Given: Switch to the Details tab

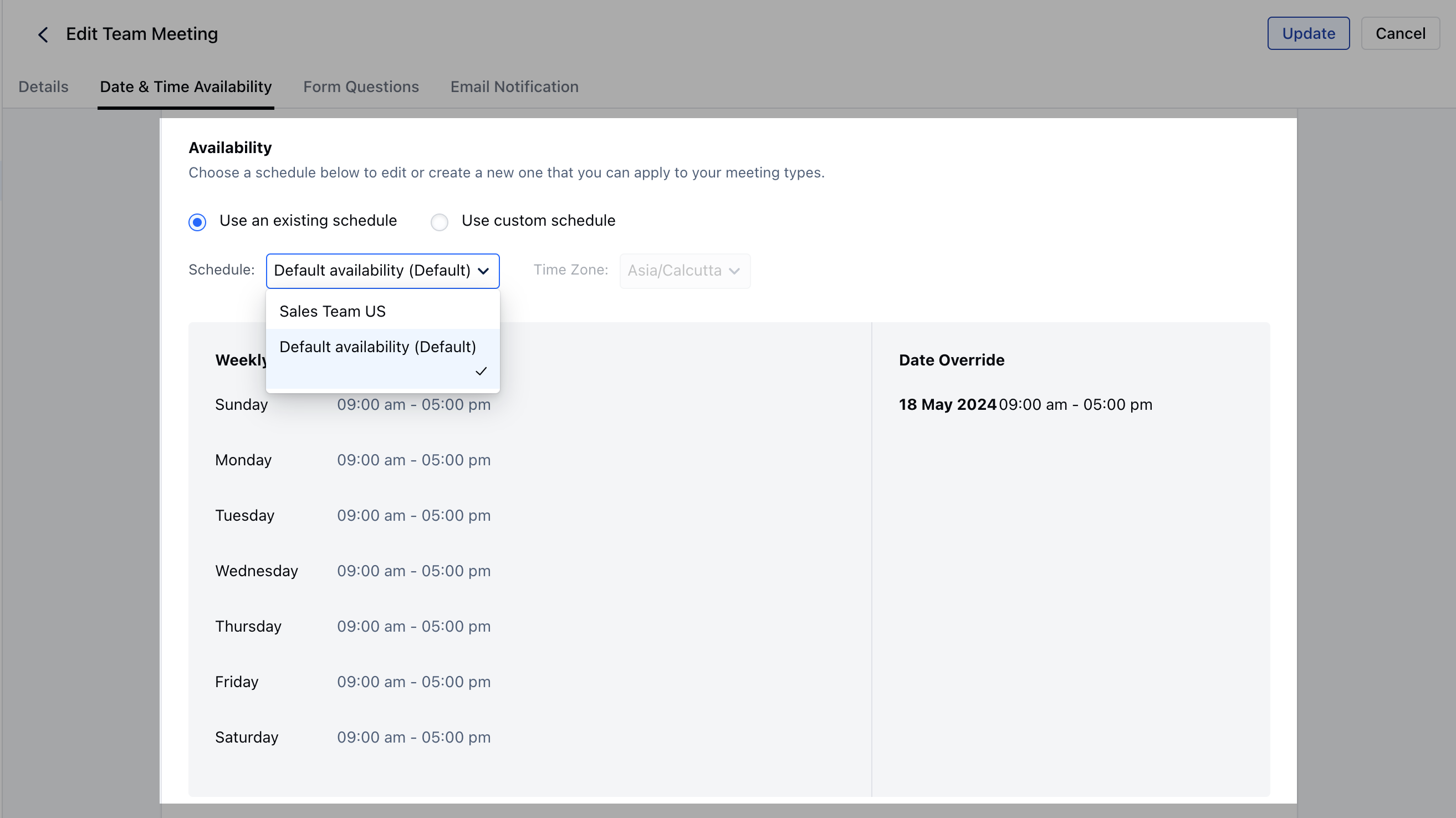Looking at the screenshot, I should coord(44,87).
